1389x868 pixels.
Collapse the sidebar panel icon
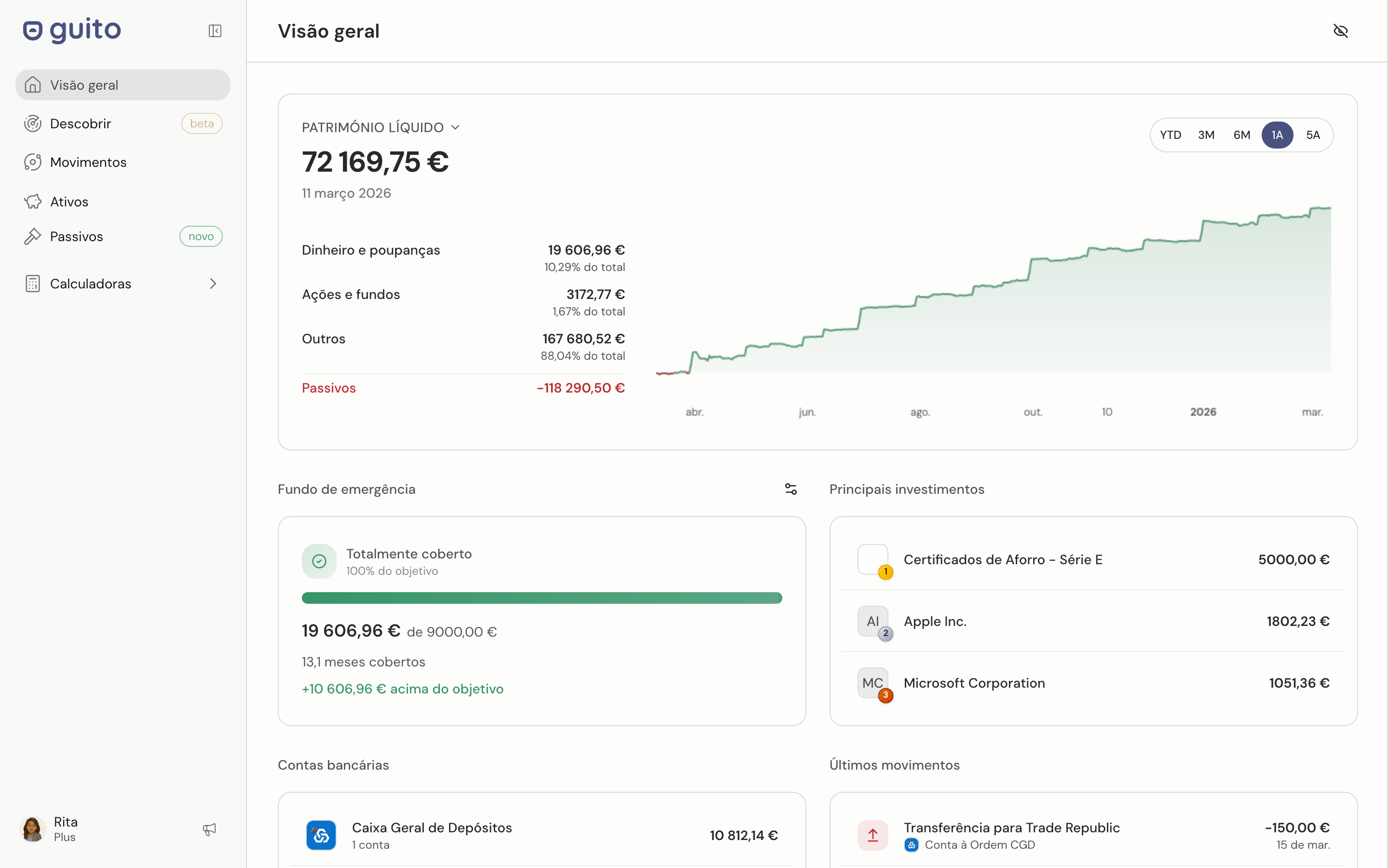[x=215, y=31]
